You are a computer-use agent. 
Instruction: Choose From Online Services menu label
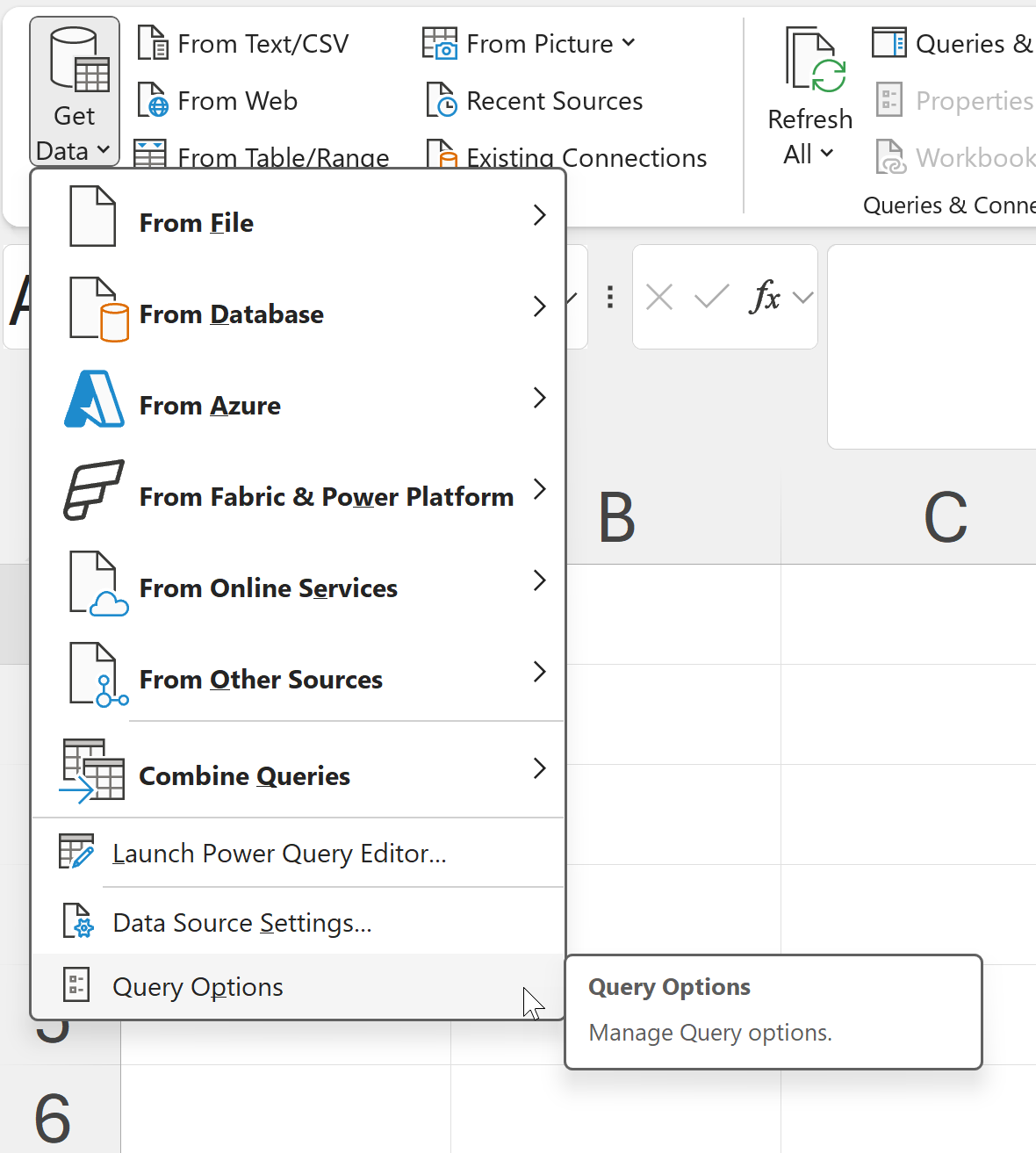pyautogui.click(x=269, y=588)
